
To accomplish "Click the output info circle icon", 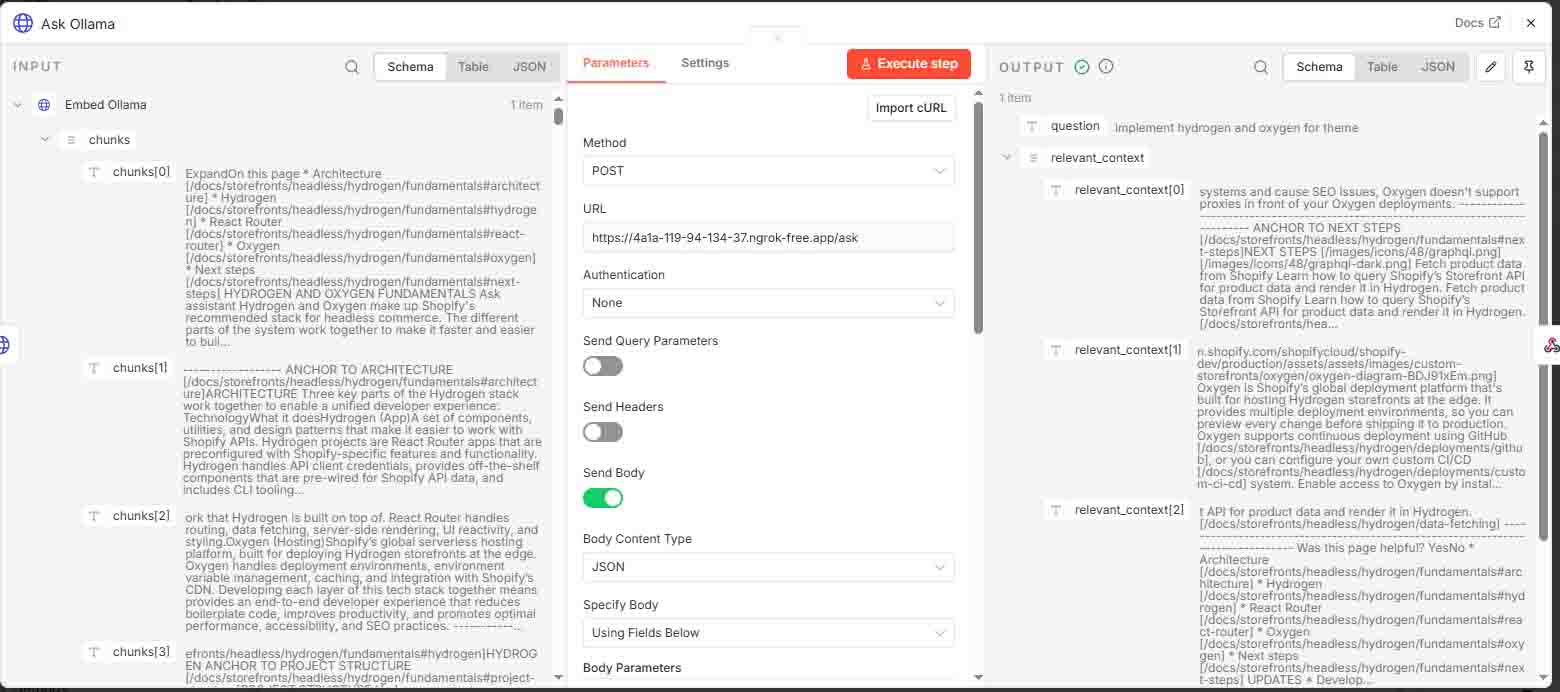I will [1106, 67].
